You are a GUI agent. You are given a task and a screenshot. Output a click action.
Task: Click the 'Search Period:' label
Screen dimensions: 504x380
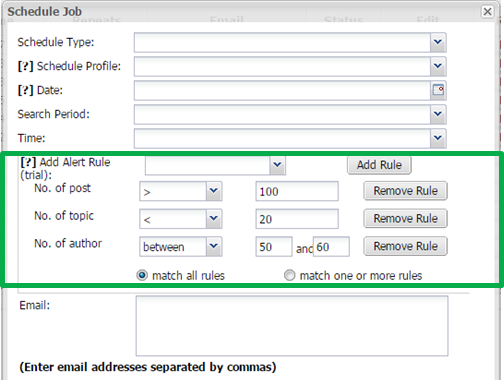click(53, 114)
